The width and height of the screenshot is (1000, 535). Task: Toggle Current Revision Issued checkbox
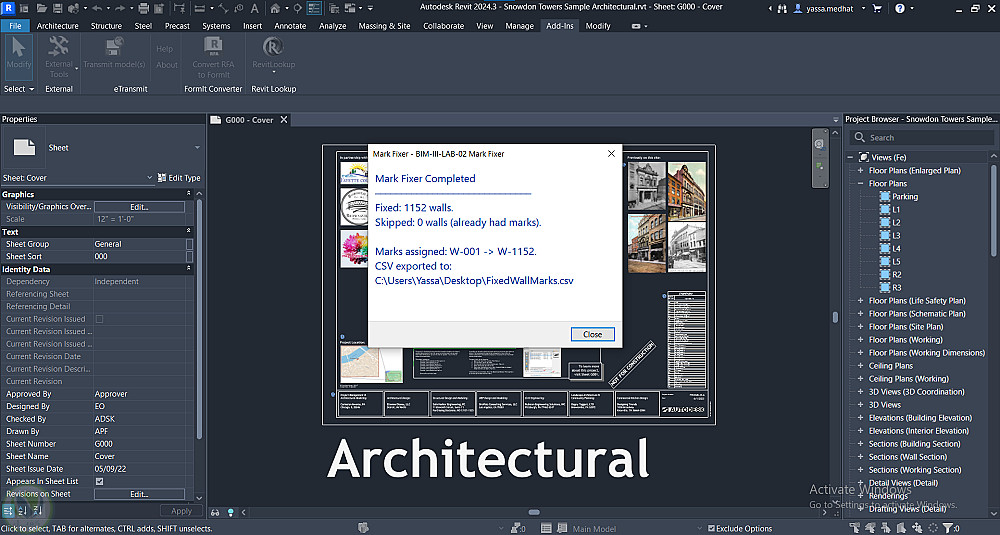[x=99, y=319]
